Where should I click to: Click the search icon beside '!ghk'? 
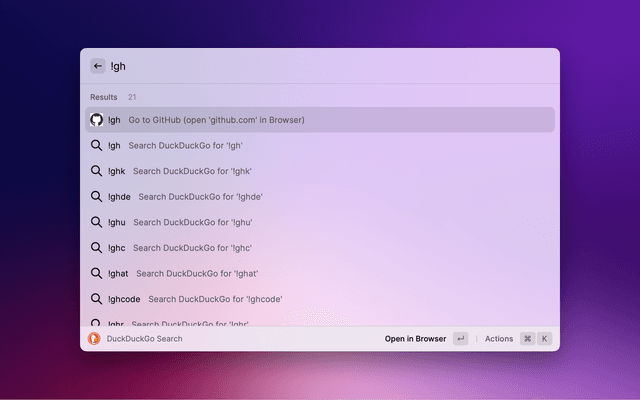pyautogui.click(x=97, y=171)
